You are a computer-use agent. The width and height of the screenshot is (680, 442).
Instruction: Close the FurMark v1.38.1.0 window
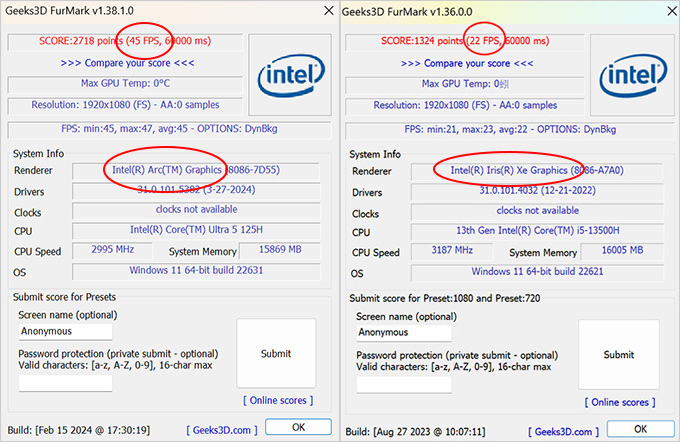point(329,10)
